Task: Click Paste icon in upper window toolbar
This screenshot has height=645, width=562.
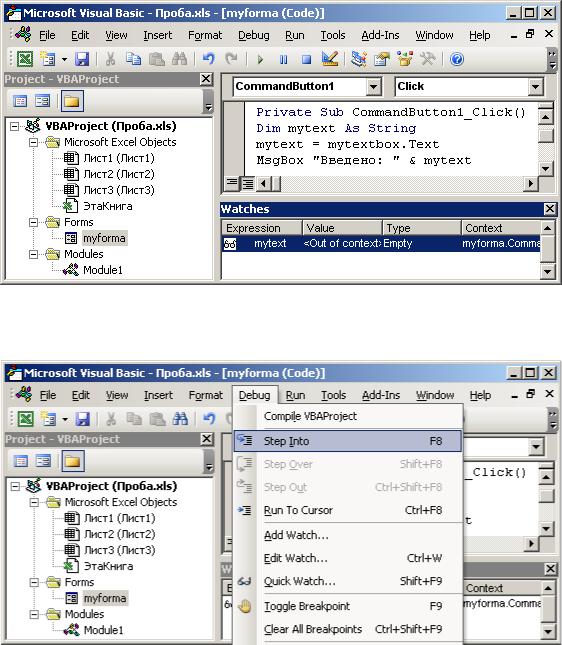Action: 156,59
